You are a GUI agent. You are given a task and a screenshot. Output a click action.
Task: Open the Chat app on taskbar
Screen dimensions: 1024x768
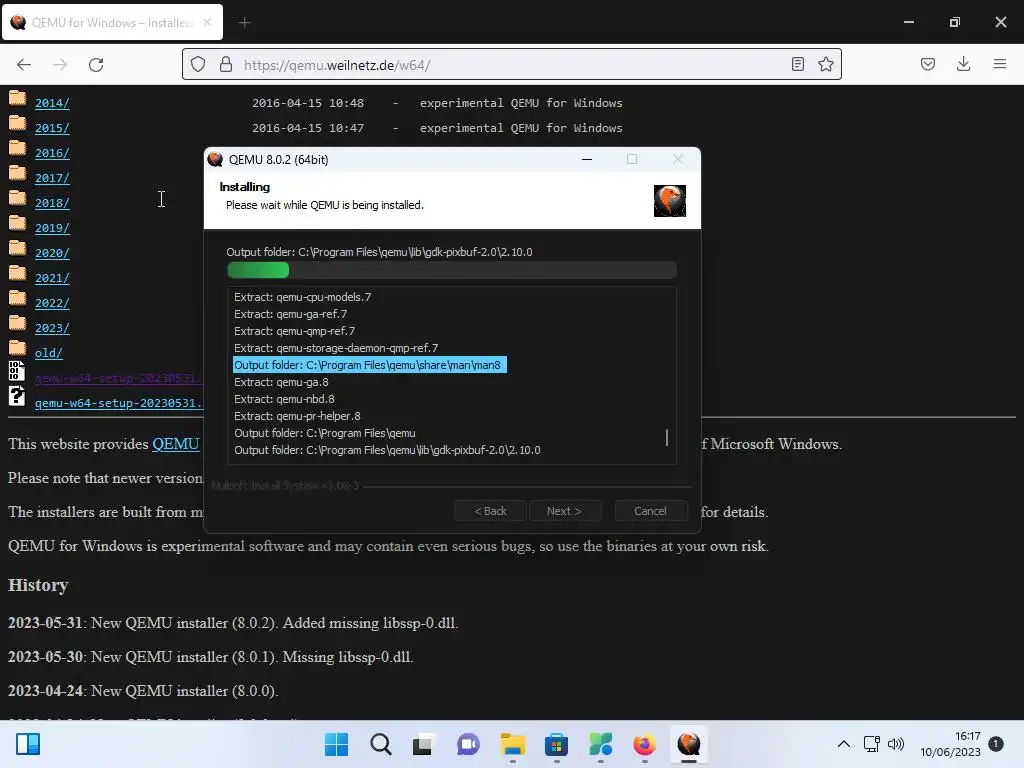468,744
